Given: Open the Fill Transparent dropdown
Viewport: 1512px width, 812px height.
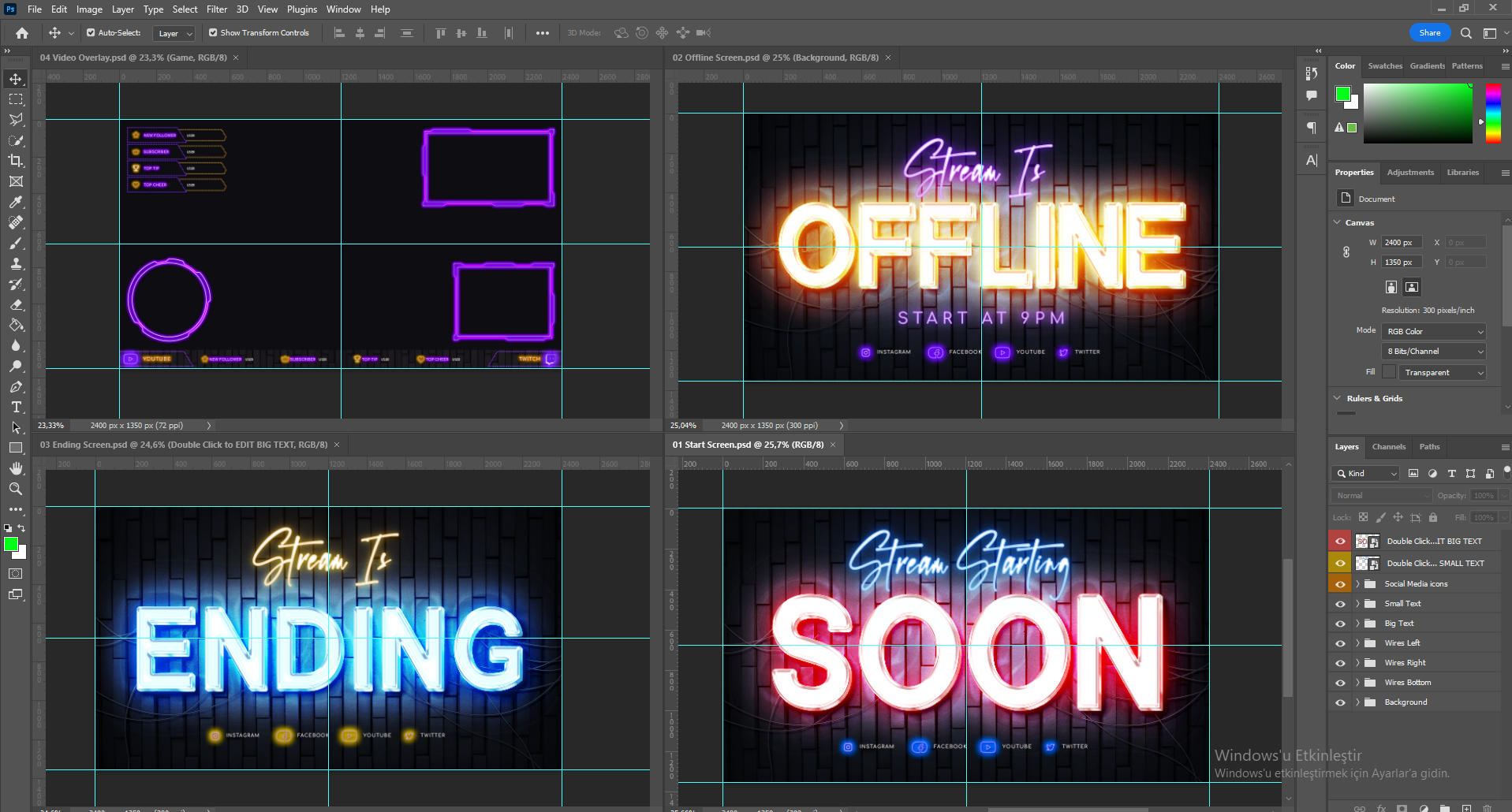Looking at the screenshot, I should (x=1441, y=372).
